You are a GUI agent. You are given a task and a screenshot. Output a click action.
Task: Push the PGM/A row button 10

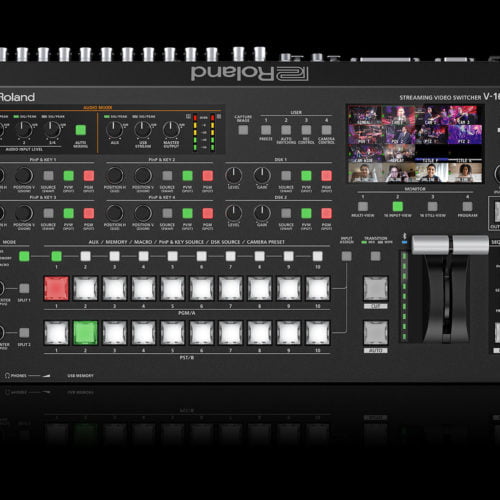318,288
